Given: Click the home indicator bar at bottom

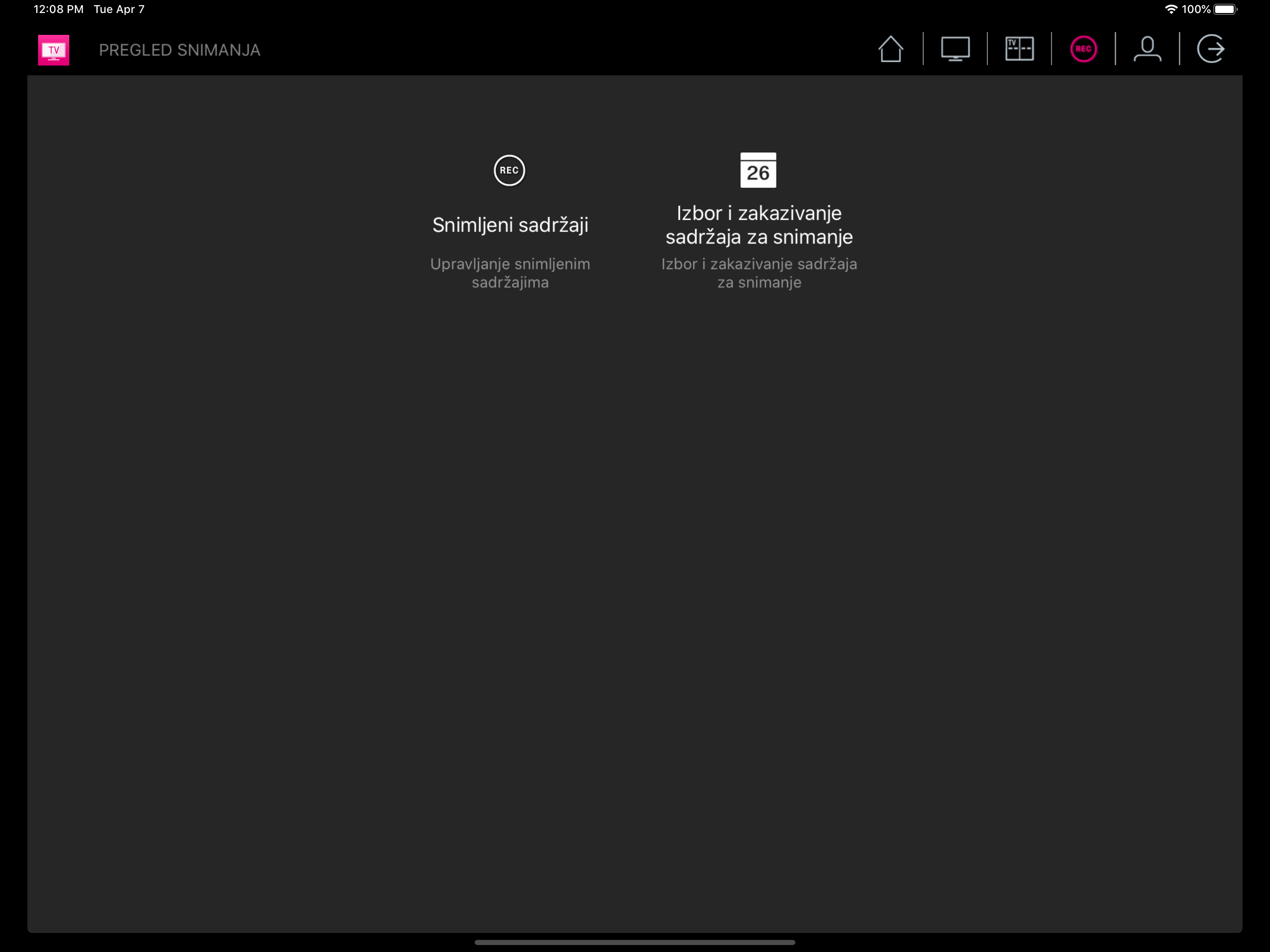Looking at the screenshot, I should point(635,941).
